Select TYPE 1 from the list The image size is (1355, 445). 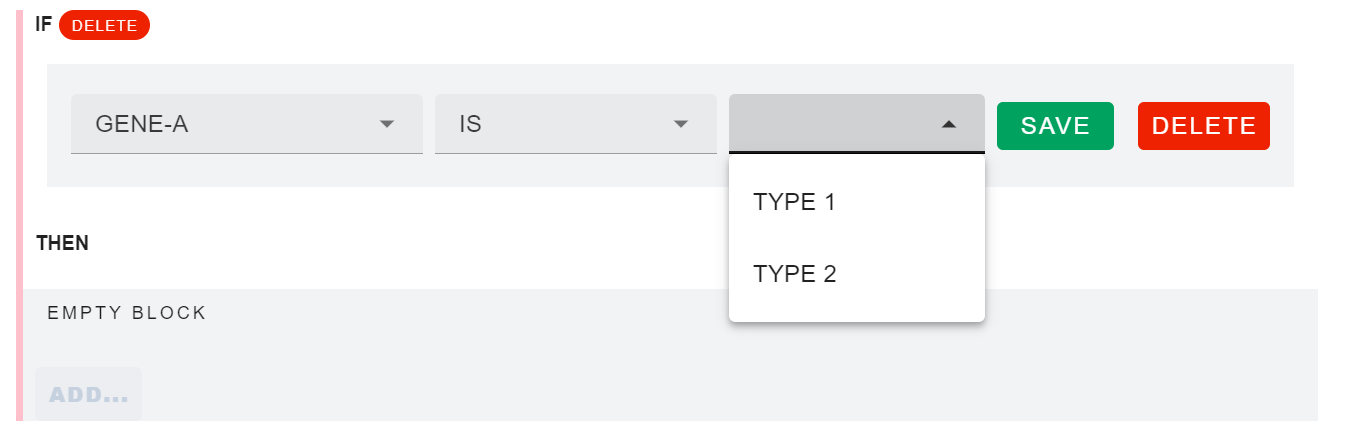pos(794,202)
